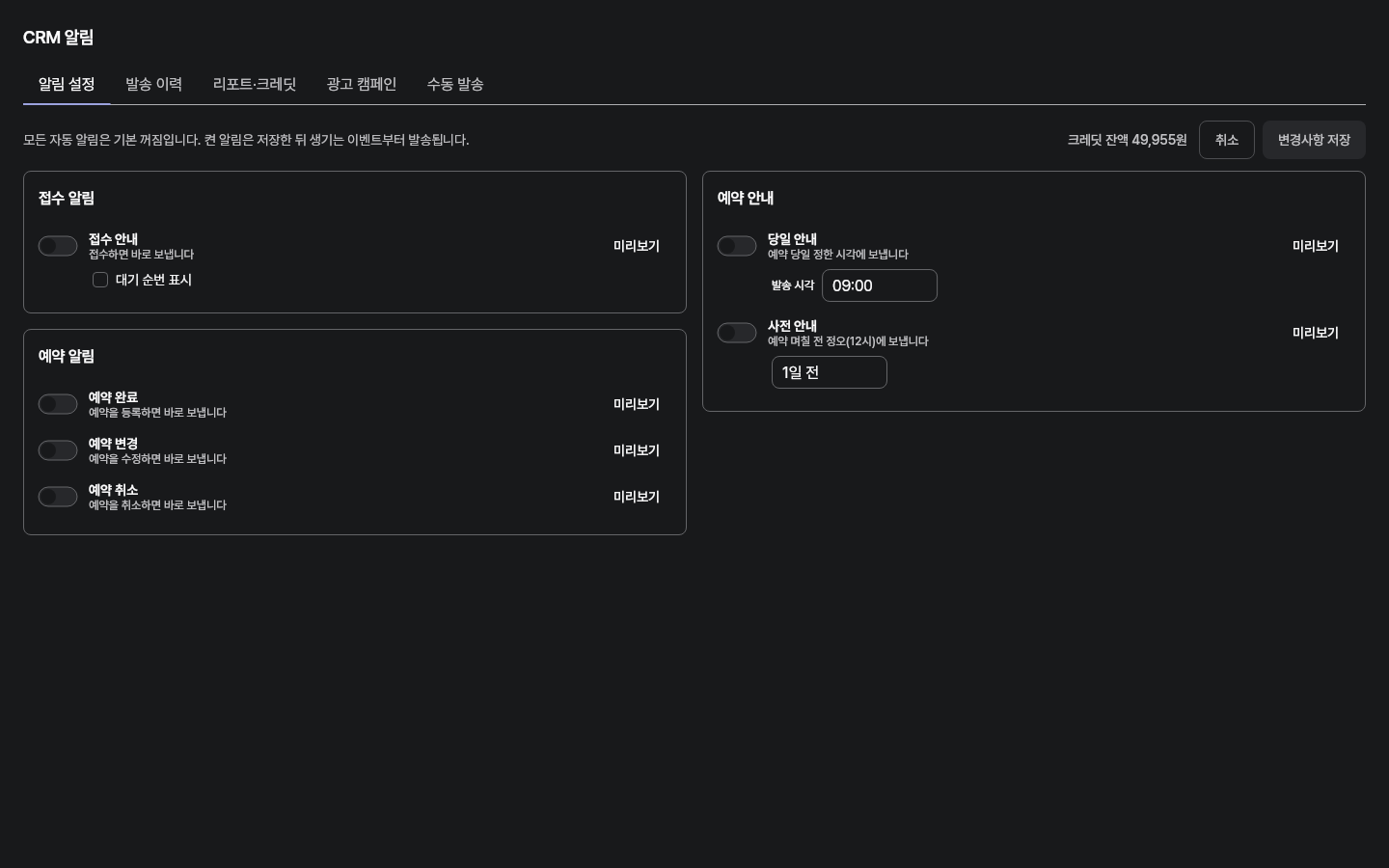Open 미리보기 for 예약 완료
The width and height of the screenshot is (1389, 868).
pyautogui.click(x=637, y=404)
